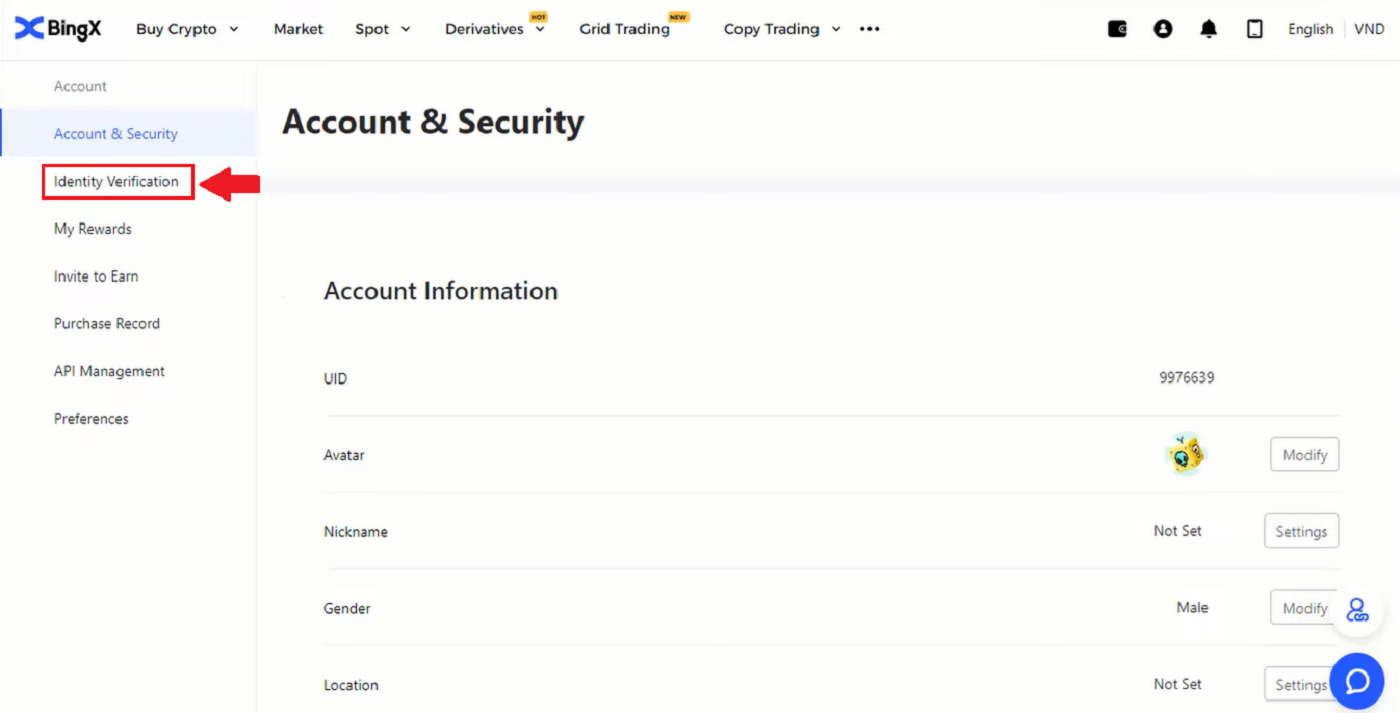Open the live chat bubble
Screen dimensions: 1400x713
[1356, 681]
